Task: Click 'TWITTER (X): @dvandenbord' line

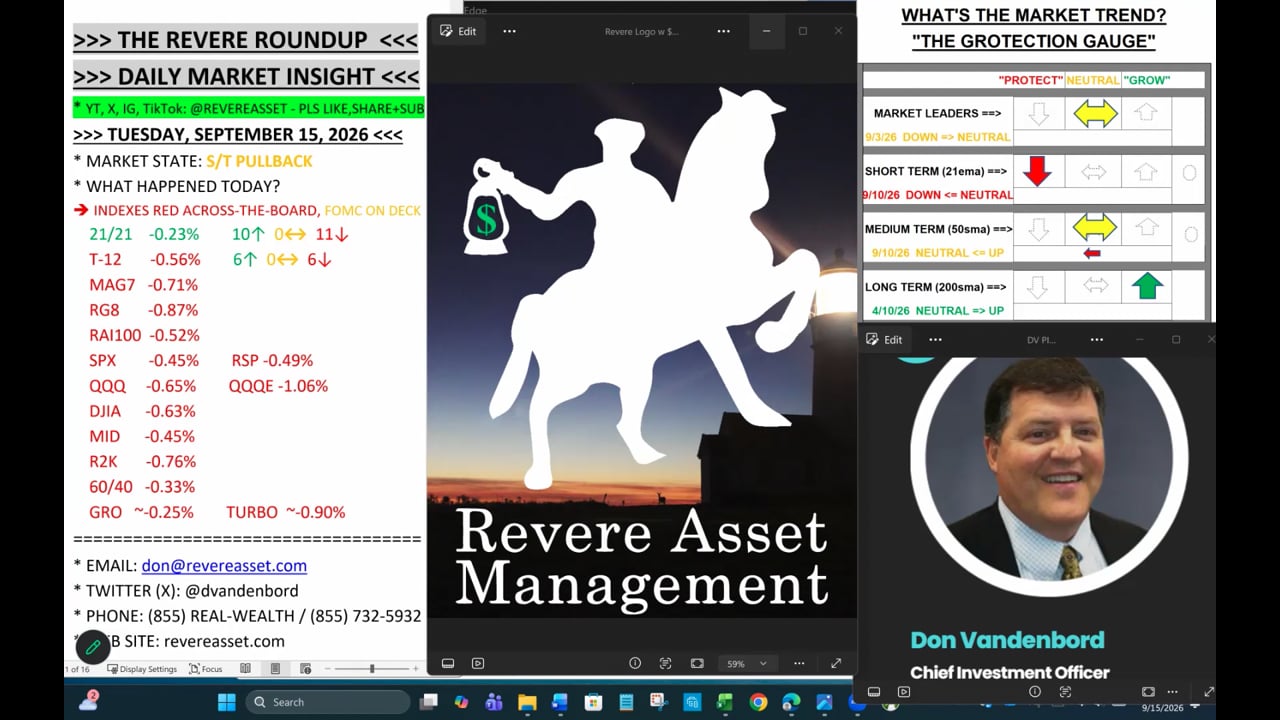Action: click(186, 590)
